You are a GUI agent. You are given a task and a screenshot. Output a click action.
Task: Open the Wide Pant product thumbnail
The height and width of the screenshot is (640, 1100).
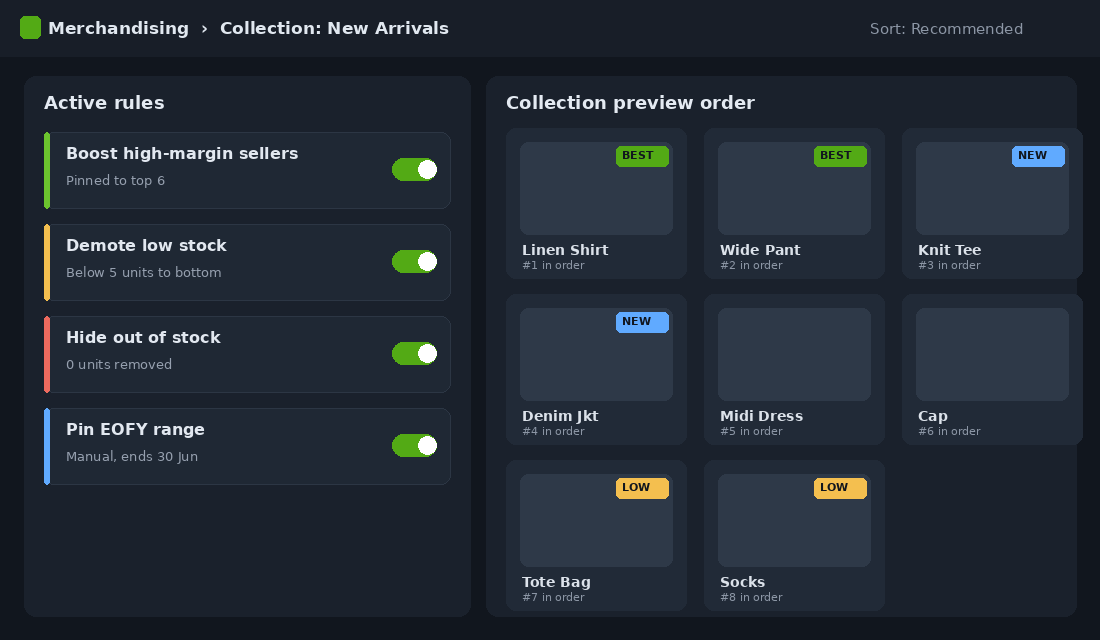point(794,189)
